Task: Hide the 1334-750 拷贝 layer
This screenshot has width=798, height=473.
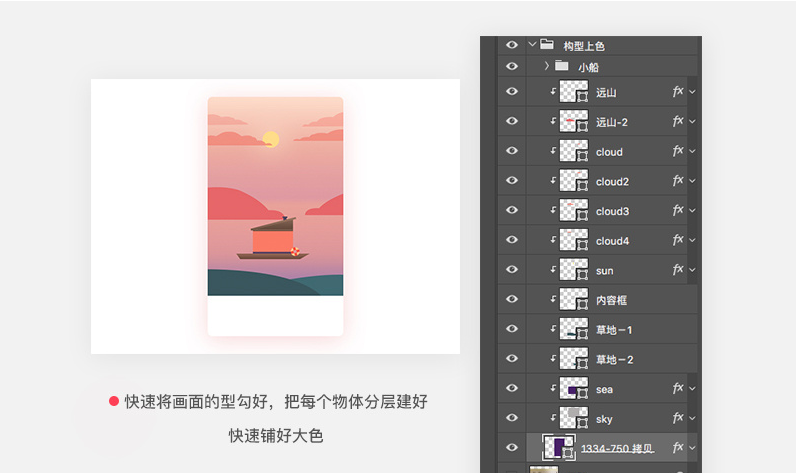Action: (x=511, y=448)
